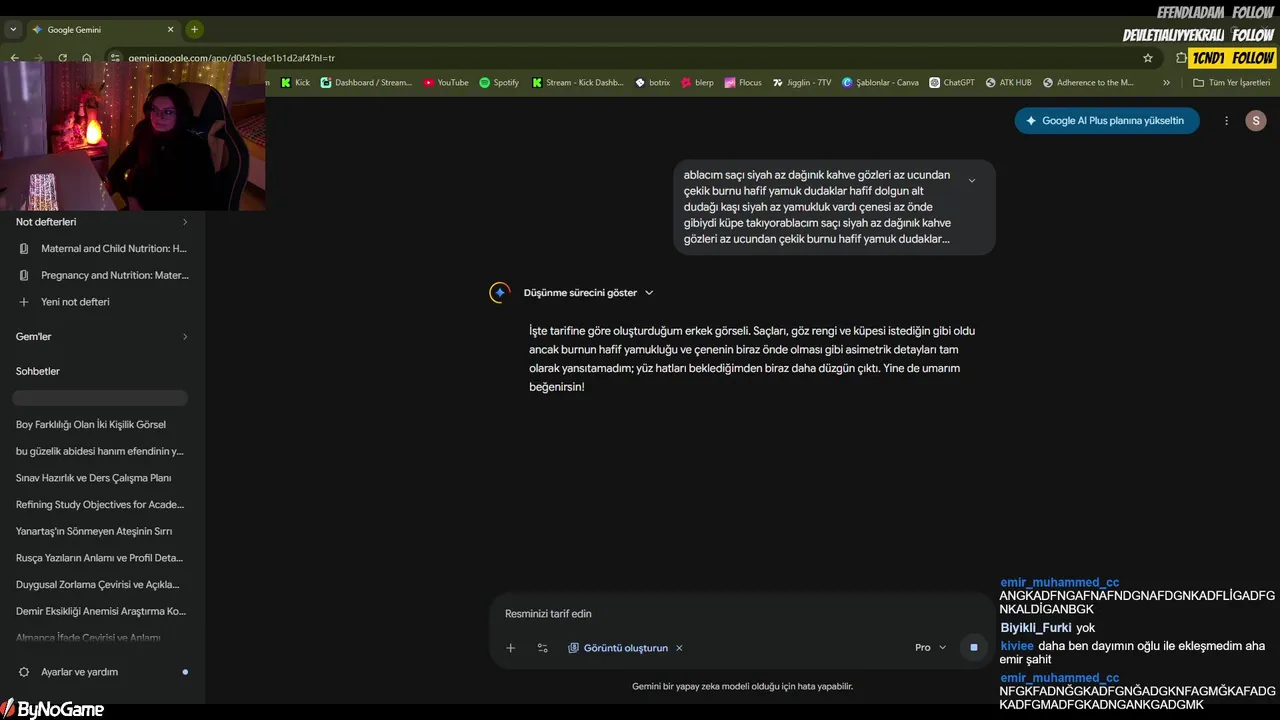The height and width of the screenshot is (720, 1280).
Task: Open the Kick bookmark
Action: coord(296,82)
